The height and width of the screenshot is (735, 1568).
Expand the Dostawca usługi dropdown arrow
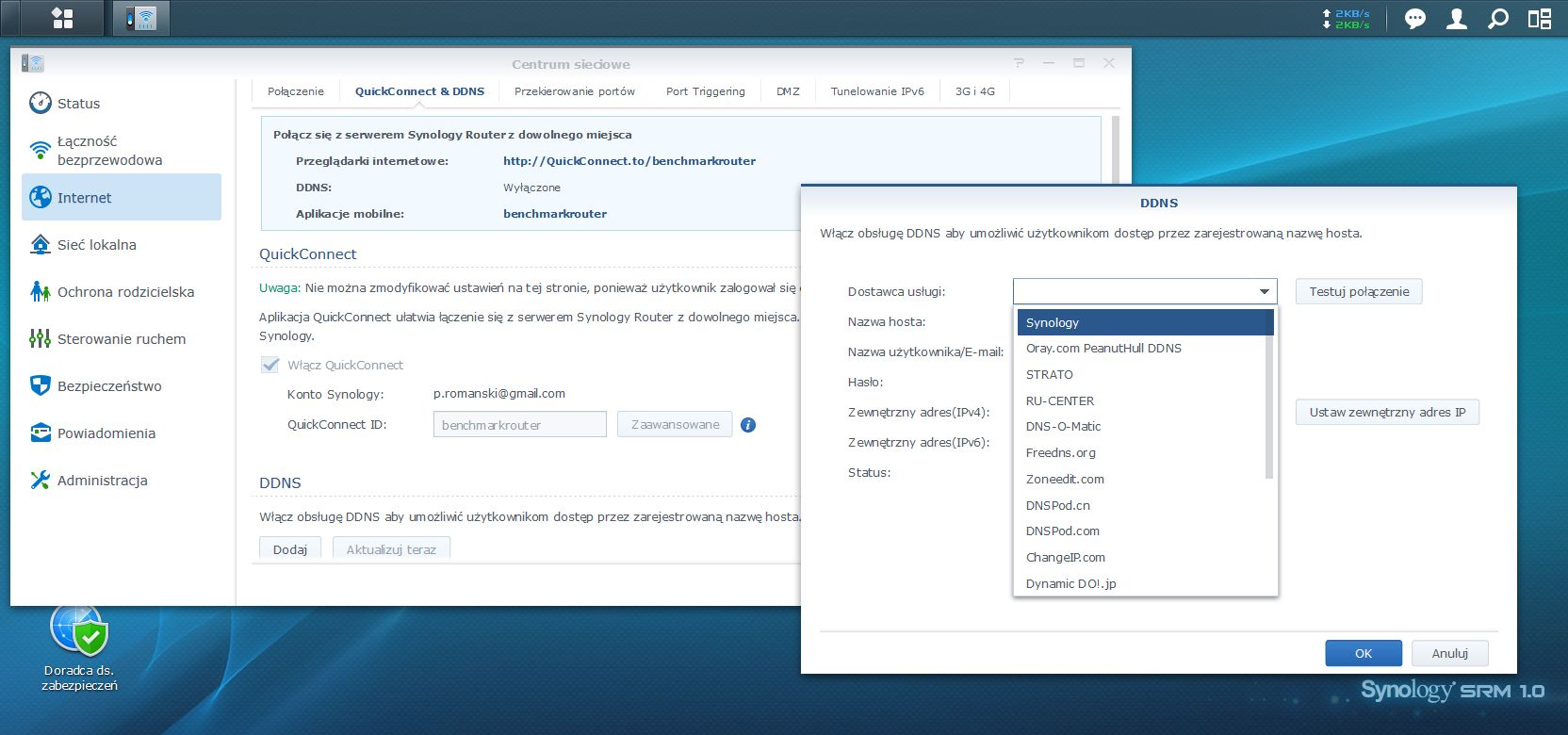pyautogui.click(x=1265, y=291)
